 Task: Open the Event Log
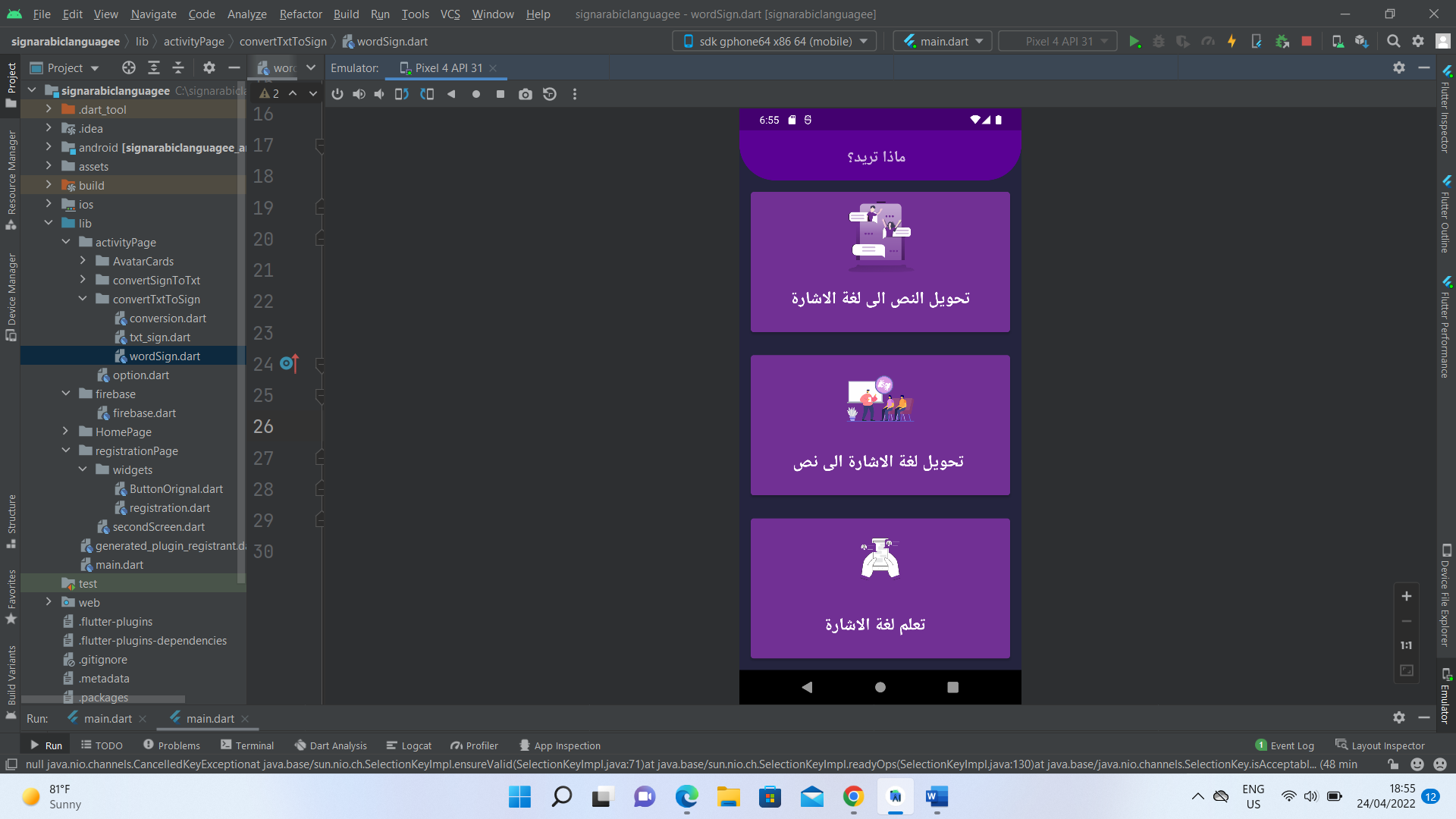tap(1289, 745)
